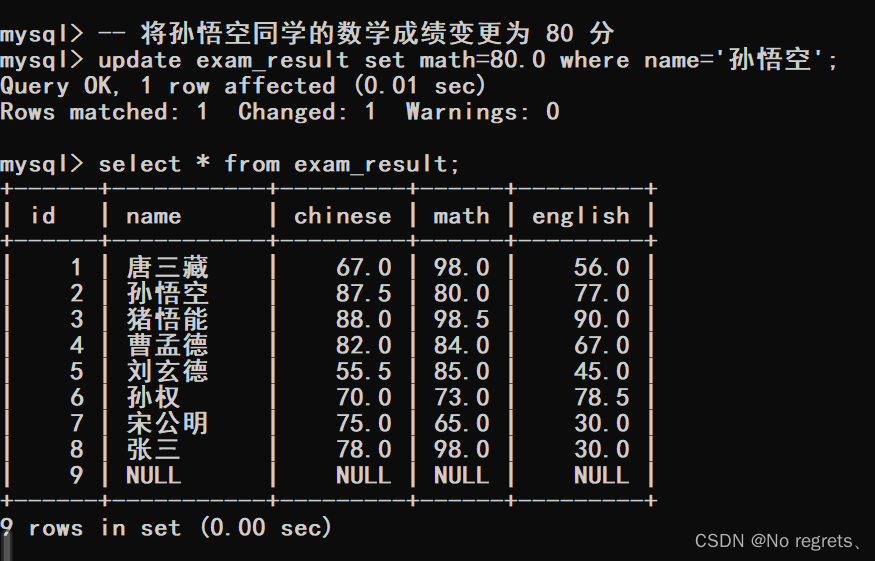Click the name cell 孙权
This screenshot has width=875, height=561.
pyautogui.click(x=153, y=397)
